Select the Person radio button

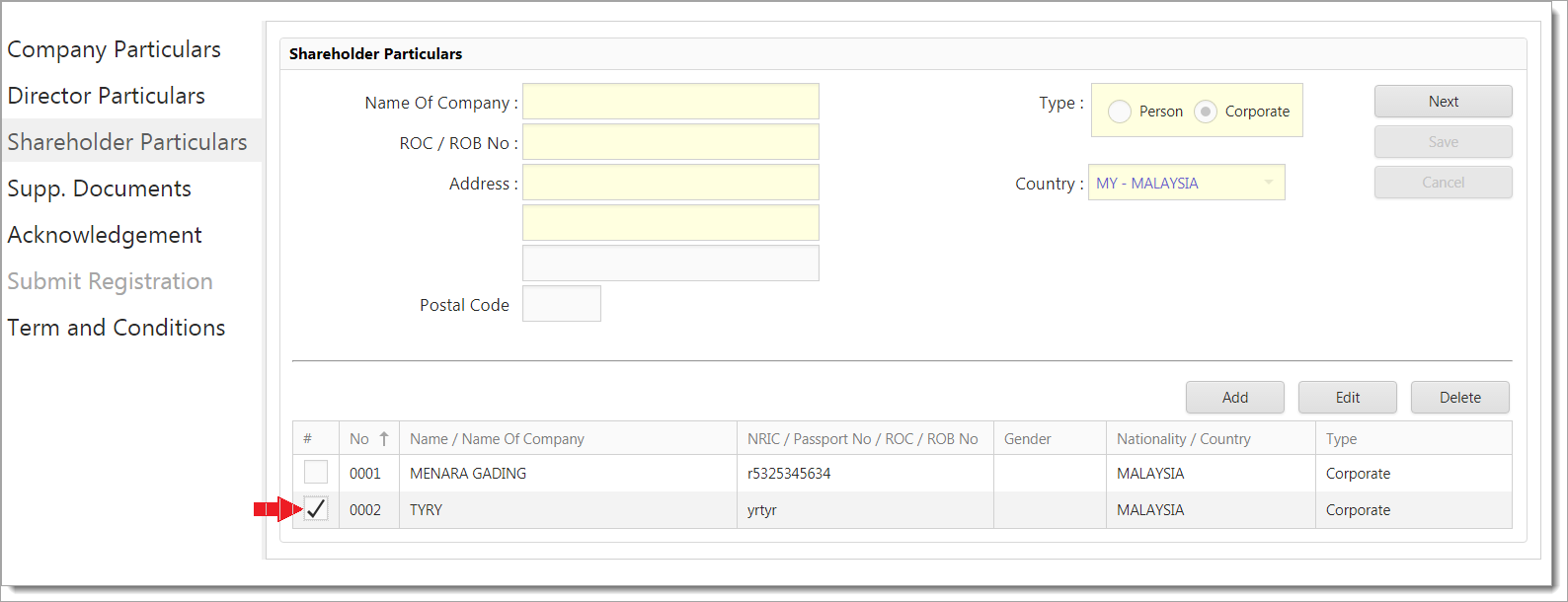click(1120, 112)
